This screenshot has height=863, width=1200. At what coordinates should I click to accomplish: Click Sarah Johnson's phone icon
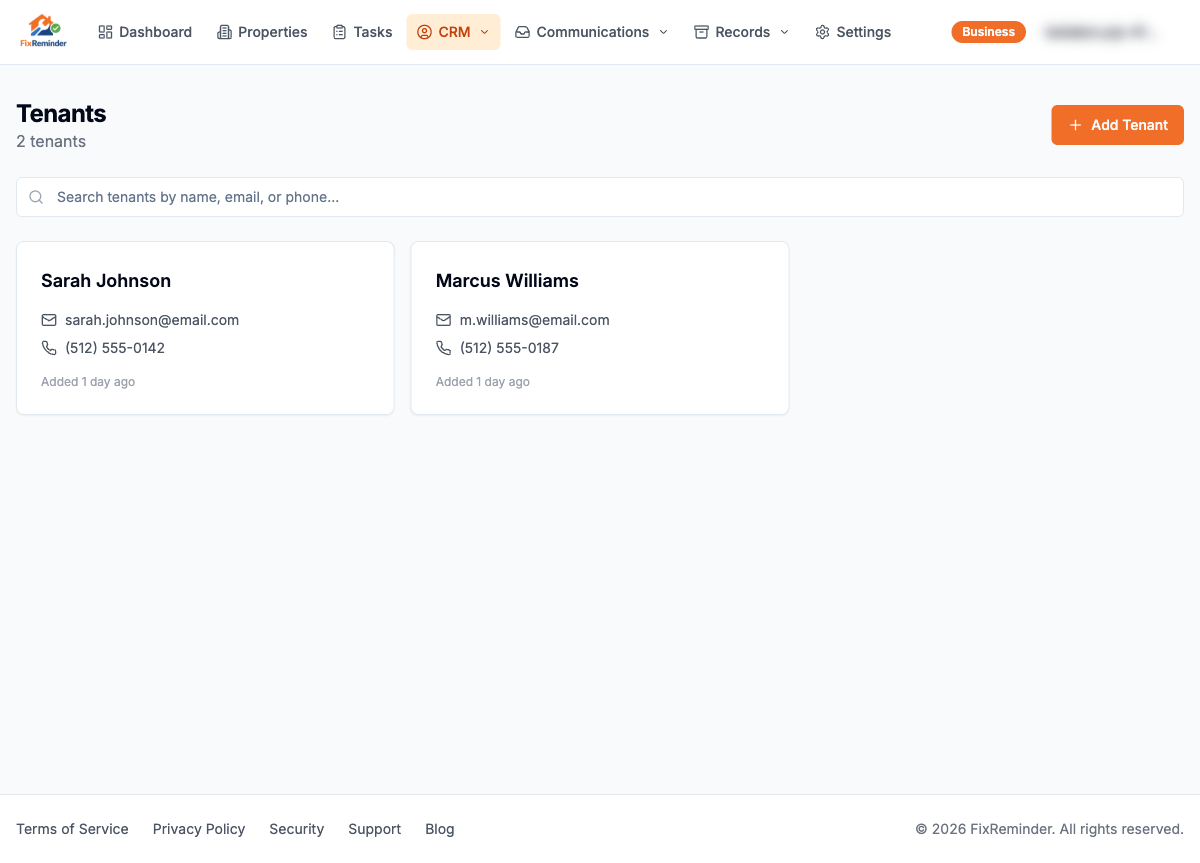pos(49,348)
